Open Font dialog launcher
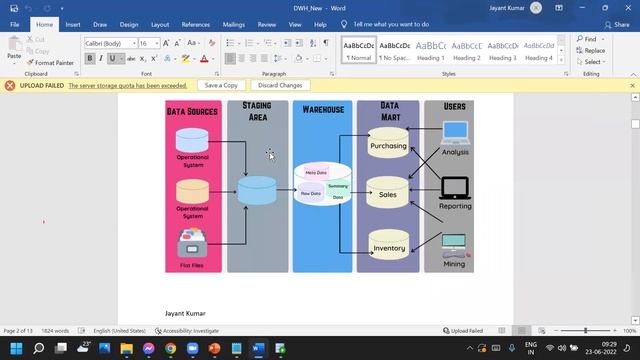640x360 pixels. coord(217,74)
